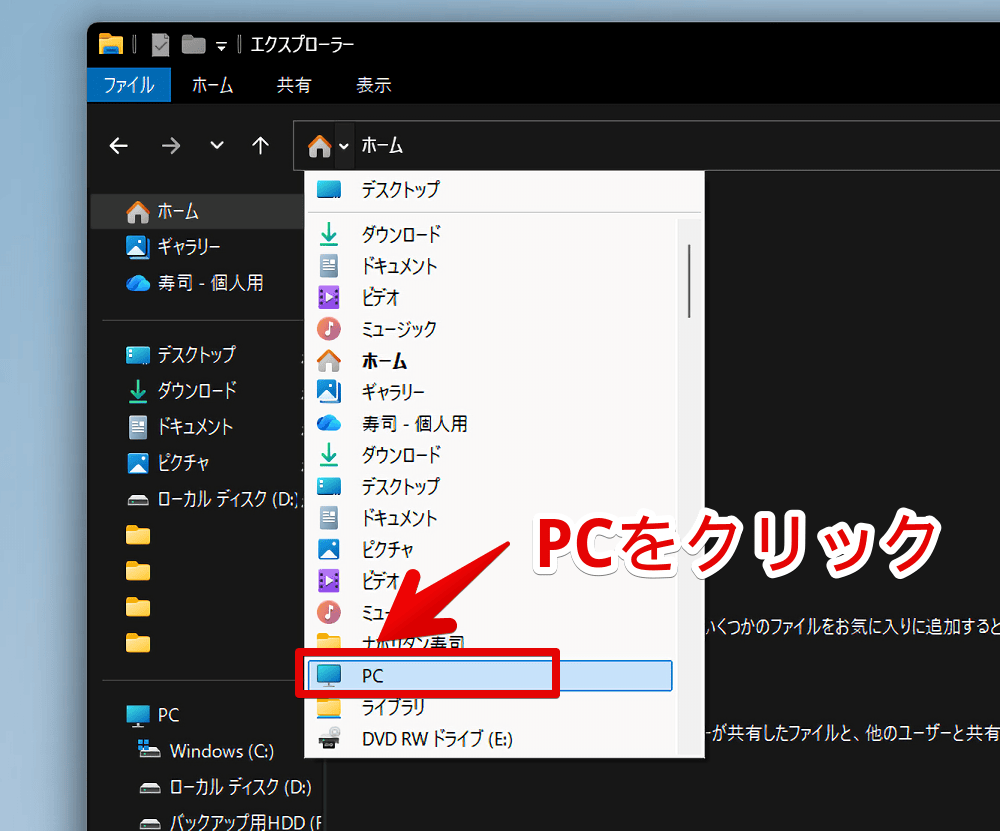The height and width of the screenshot is (831, 1000).
Task: Open ライブラリ in the dropdown list
Action: coord(392,707)
